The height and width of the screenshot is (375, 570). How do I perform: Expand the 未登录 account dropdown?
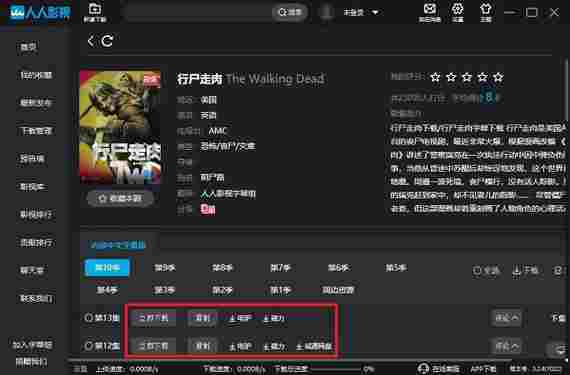click(375, 13)
